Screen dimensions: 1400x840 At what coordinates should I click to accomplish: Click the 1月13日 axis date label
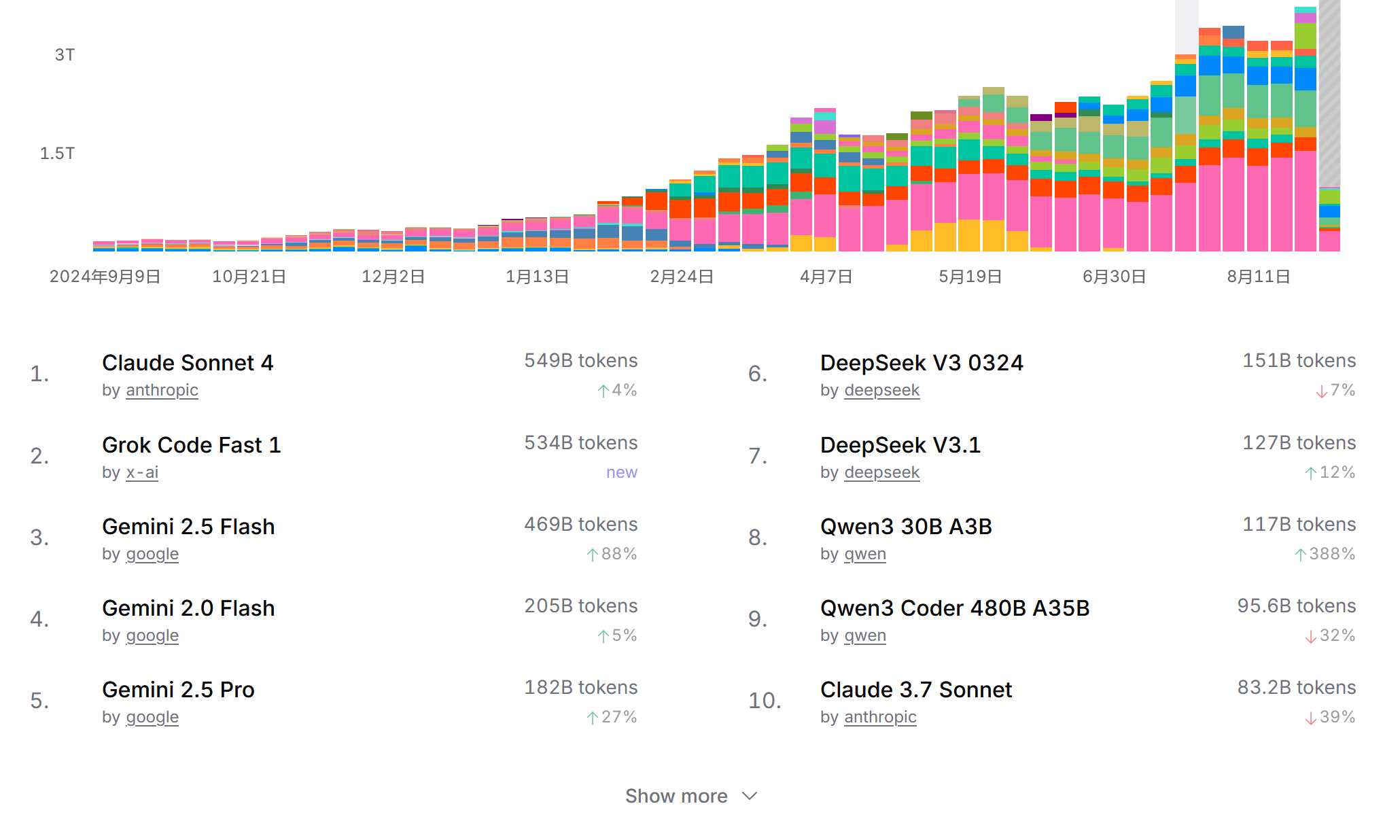538,277
